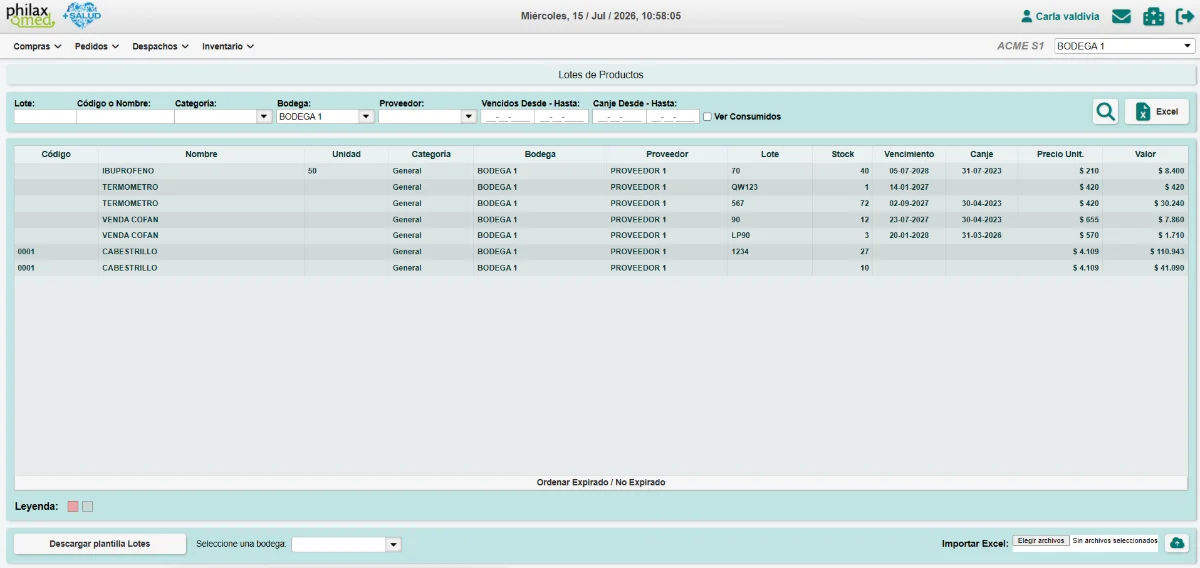The width and height of the screenshot is (1200, 568).
Task: Sort by the Nombre column header
Action: click(x=201, y=154)
